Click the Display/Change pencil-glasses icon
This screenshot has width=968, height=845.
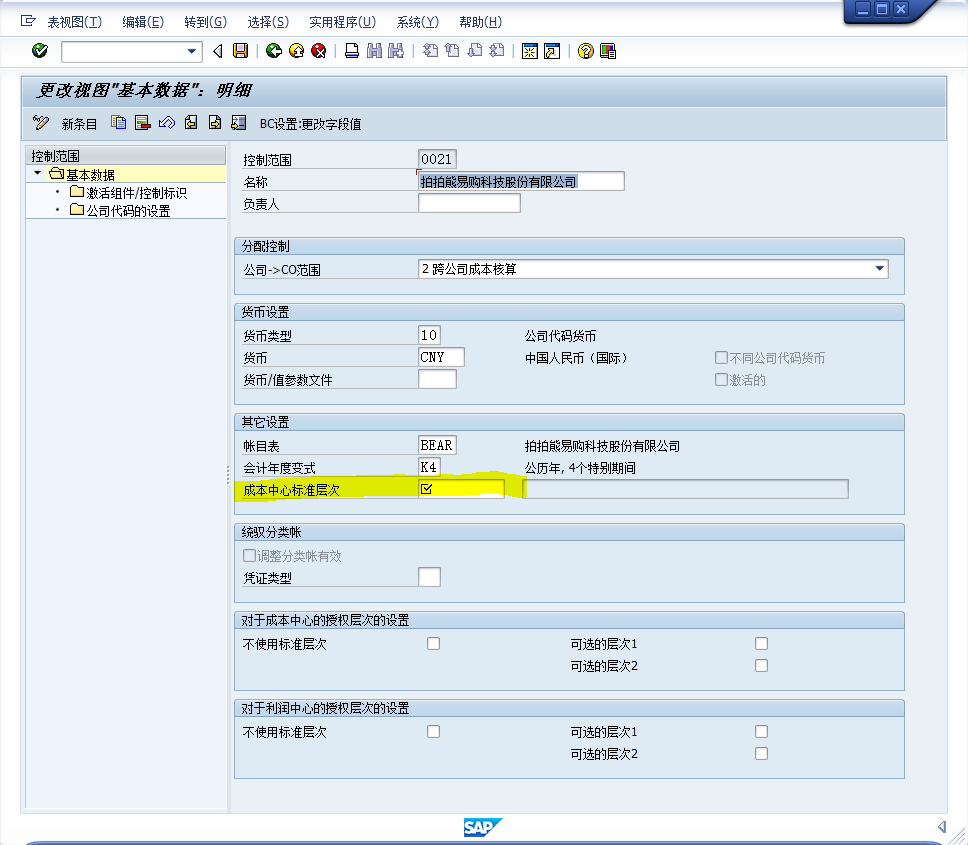pyautogui.click(x=41, y=123)
